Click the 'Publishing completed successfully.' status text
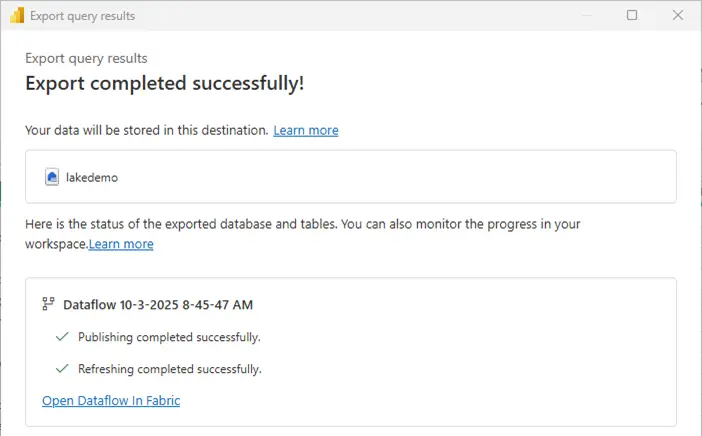The width and height of the screenshot is (702, 436). 169,337
